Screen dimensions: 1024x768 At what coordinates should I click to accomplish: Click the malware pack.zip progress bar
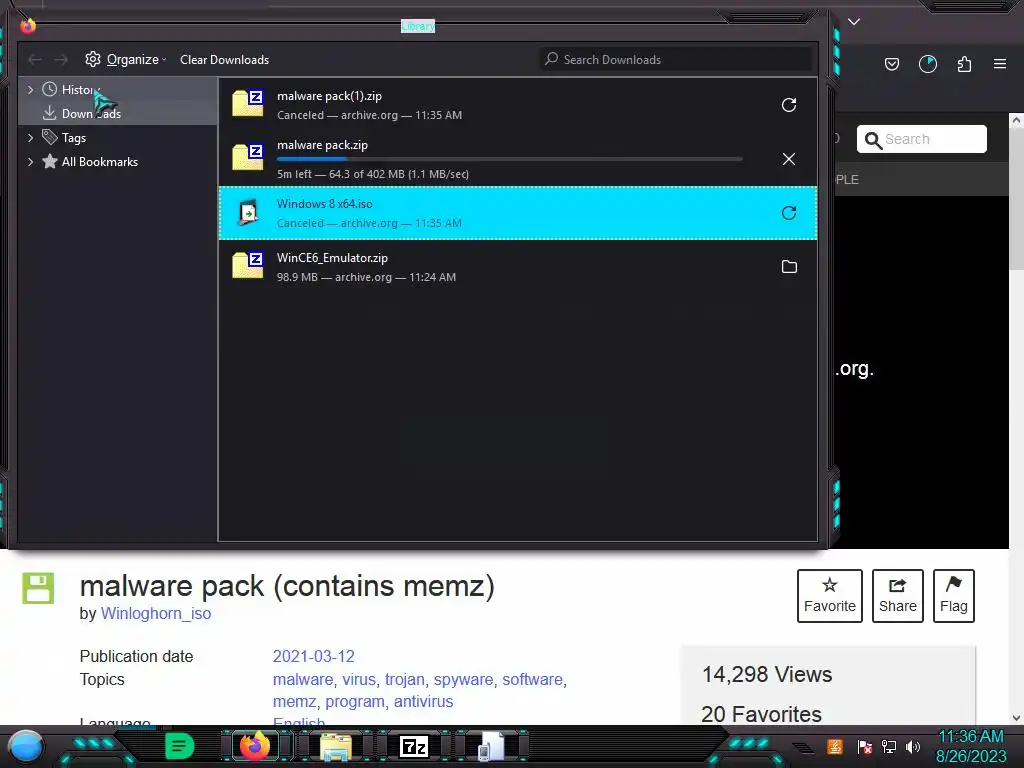click(509, 159)
